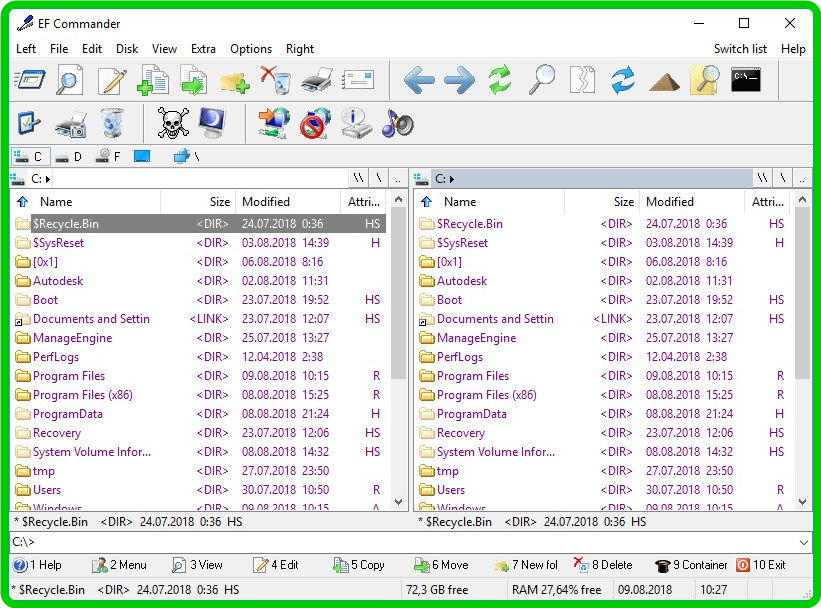Screen dimensions: 821x608
Task: Click the 9 Container function button
Action: pyautogui.click(x=691, y=565)
